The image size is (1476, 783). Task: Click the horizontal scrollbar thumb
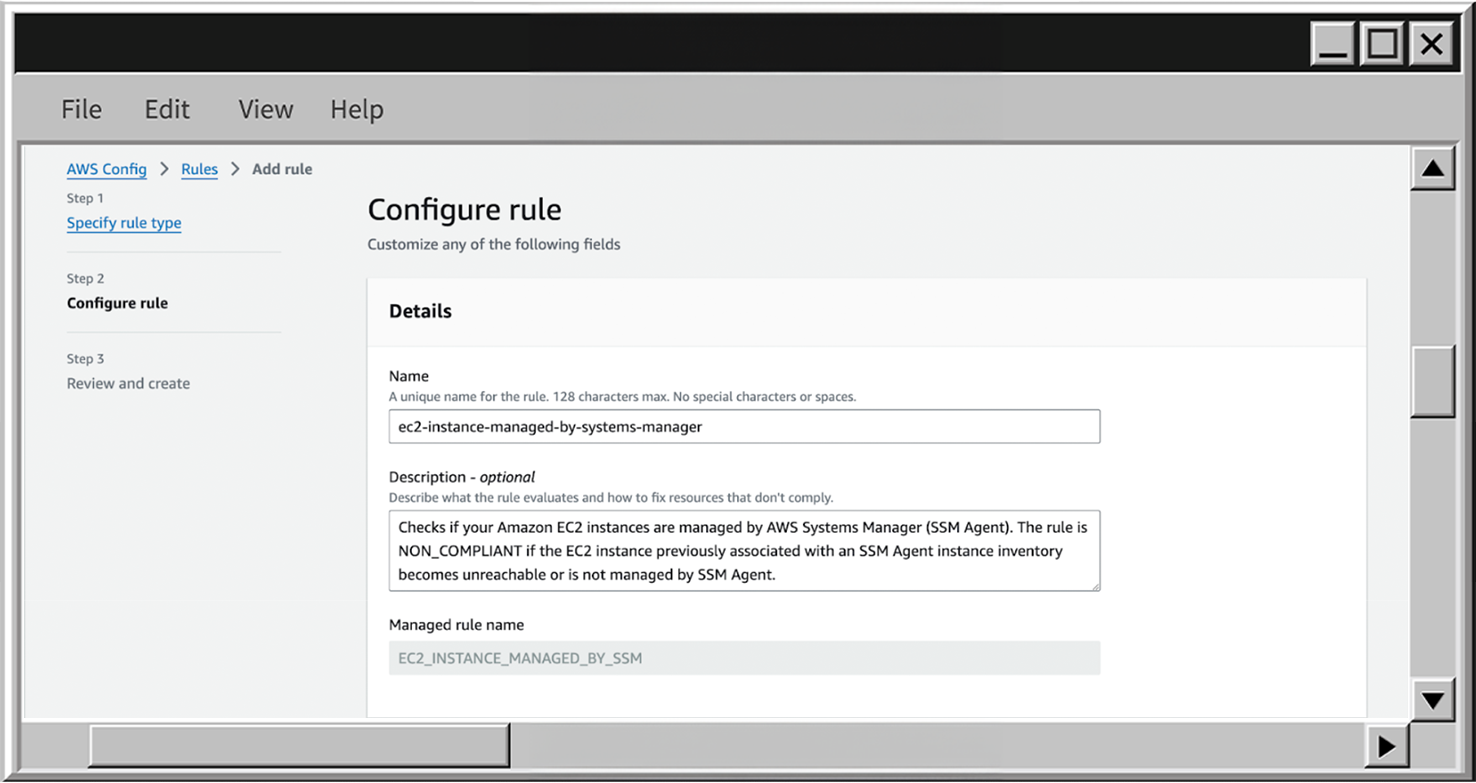[299, 746]
